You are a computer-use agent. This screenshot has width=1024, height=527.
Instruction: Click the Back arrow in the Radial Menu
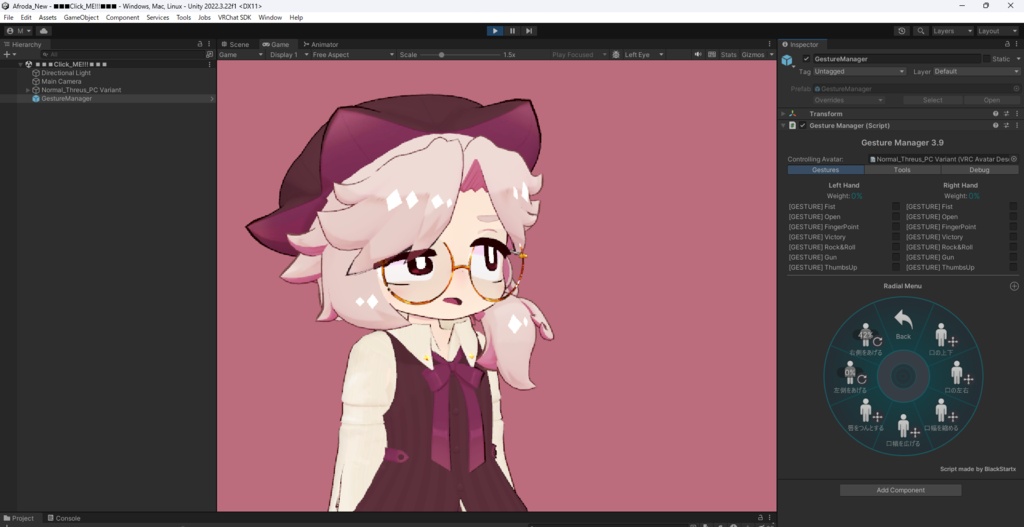[x=903, y=324]
